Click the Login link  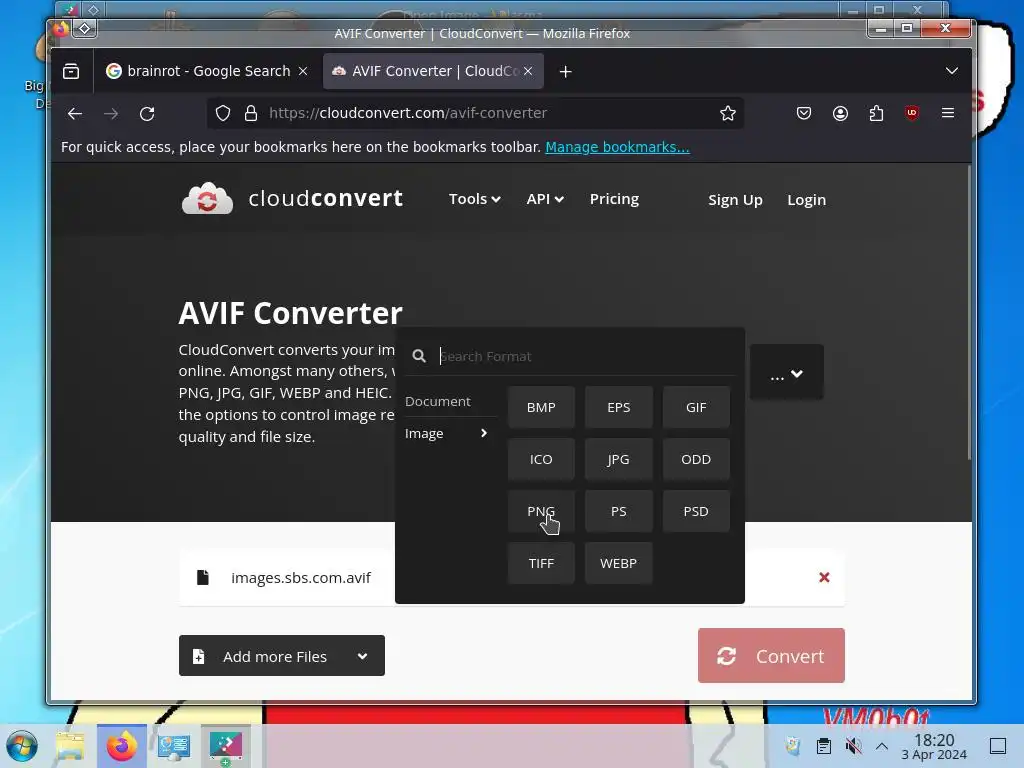[807, 200]
